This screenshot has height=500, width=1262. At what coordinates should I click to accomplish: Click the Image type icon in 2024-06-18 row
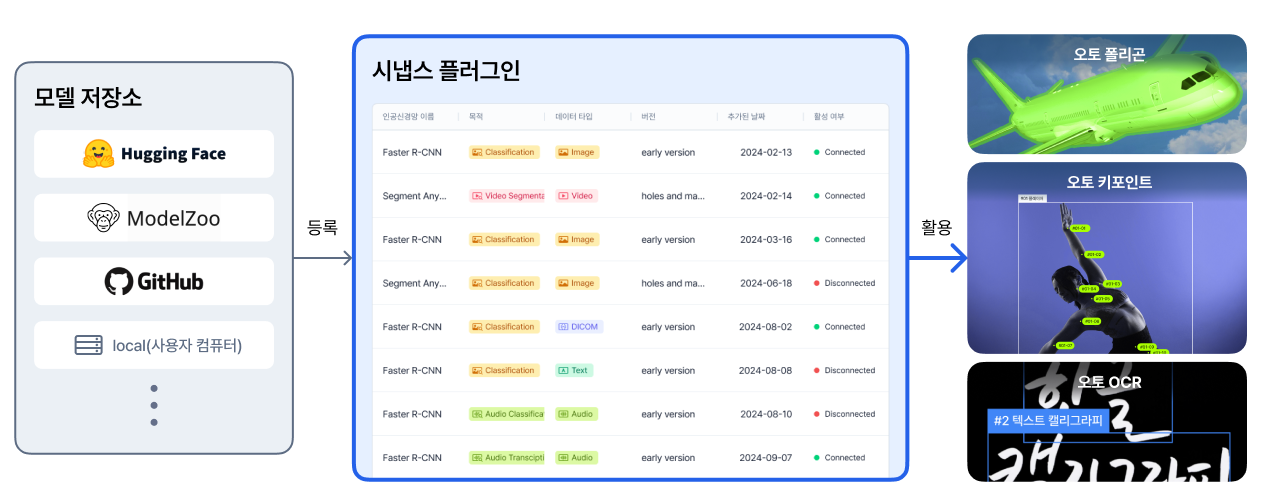point(564,284)
